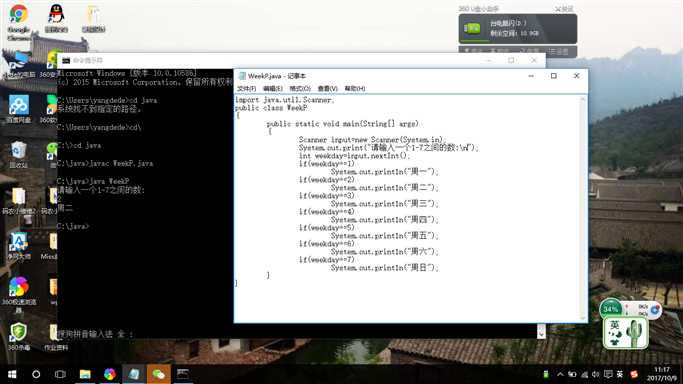The image size is (683, 384).
Task: Open the 360 antivirus shield shortcut
Action: 19,337
